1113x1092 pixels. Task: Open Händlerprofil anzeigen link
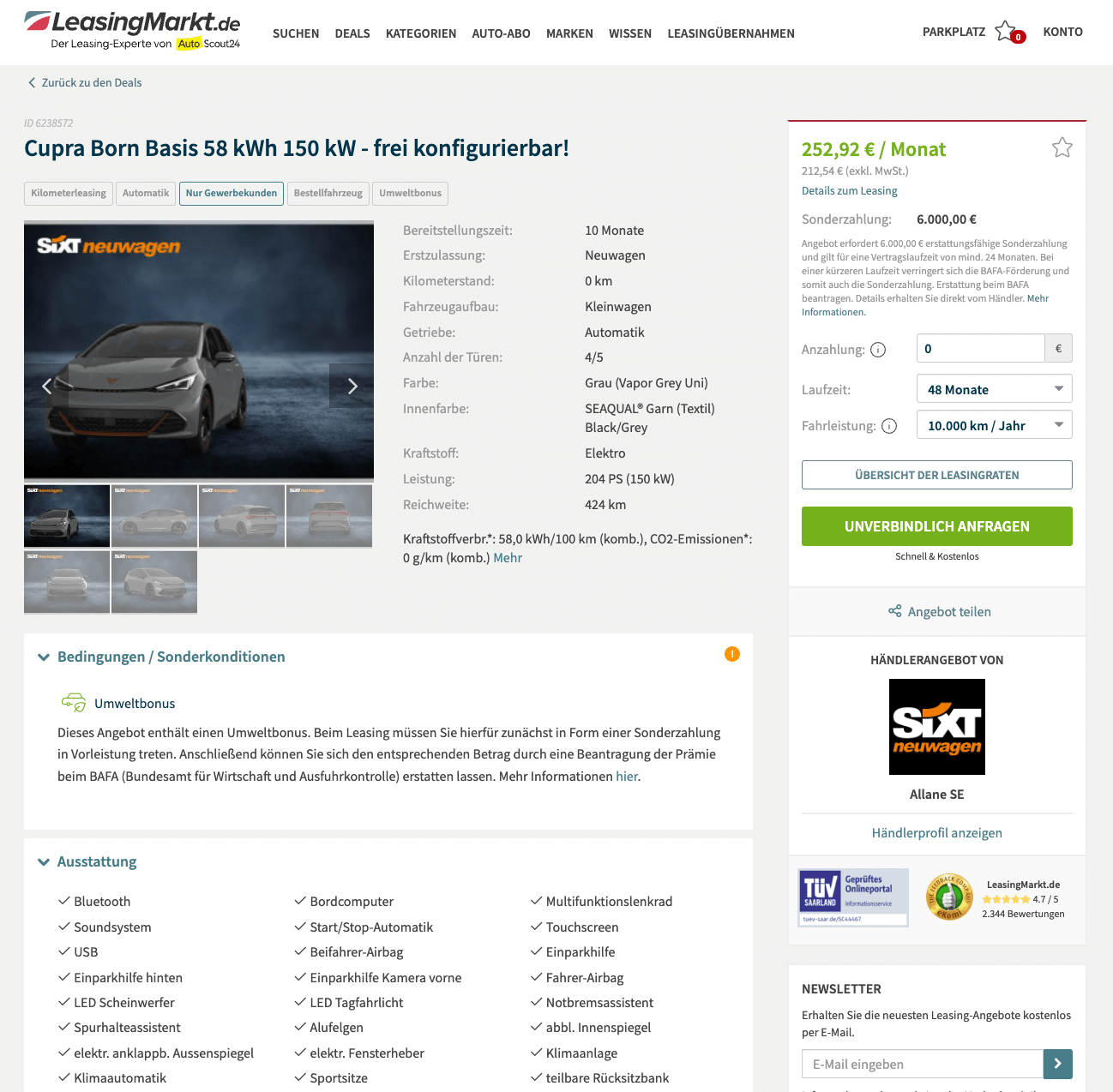937,832
